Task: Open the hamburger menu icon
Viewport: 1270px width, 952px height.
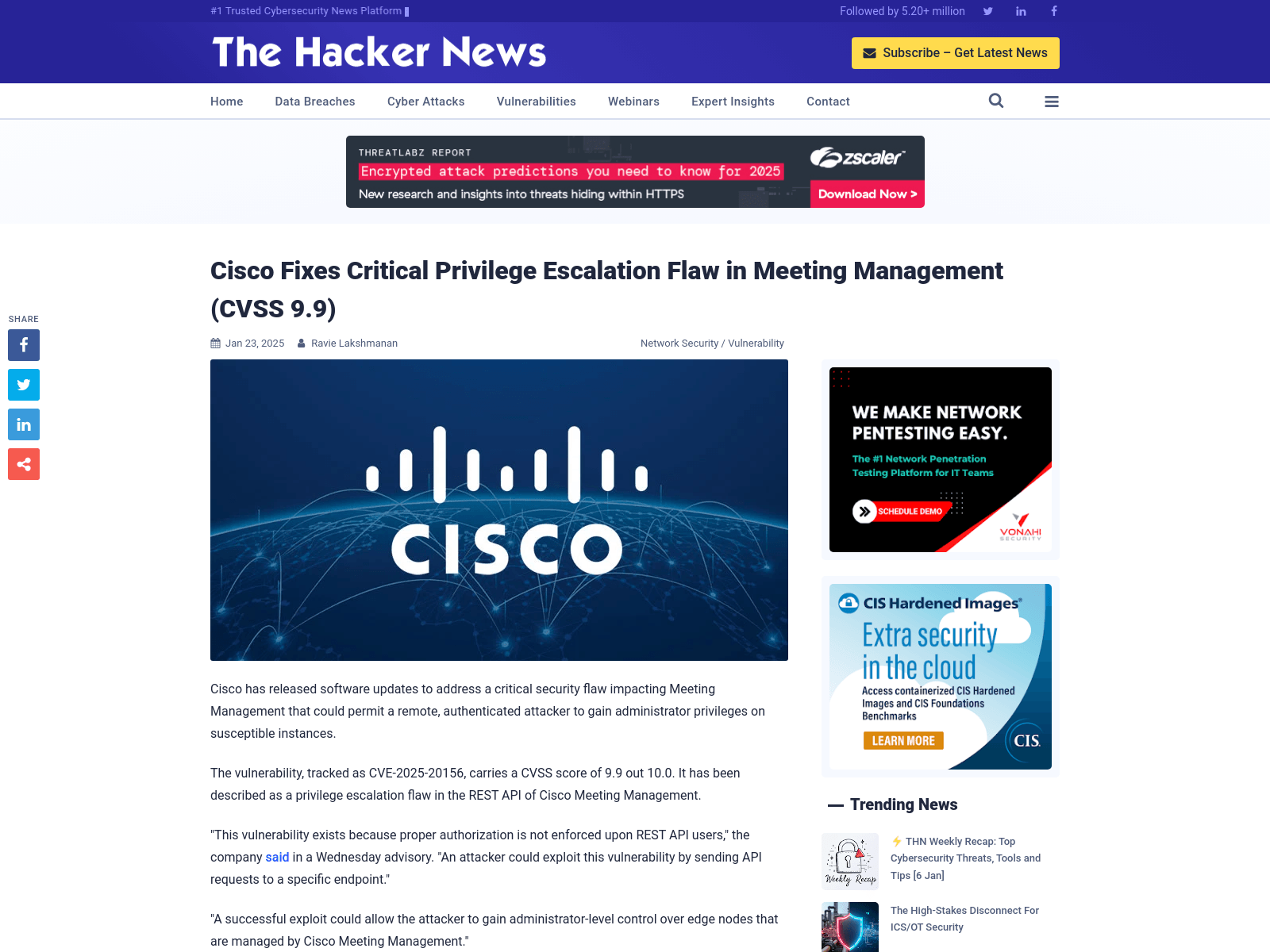Action: (1052, 102)
